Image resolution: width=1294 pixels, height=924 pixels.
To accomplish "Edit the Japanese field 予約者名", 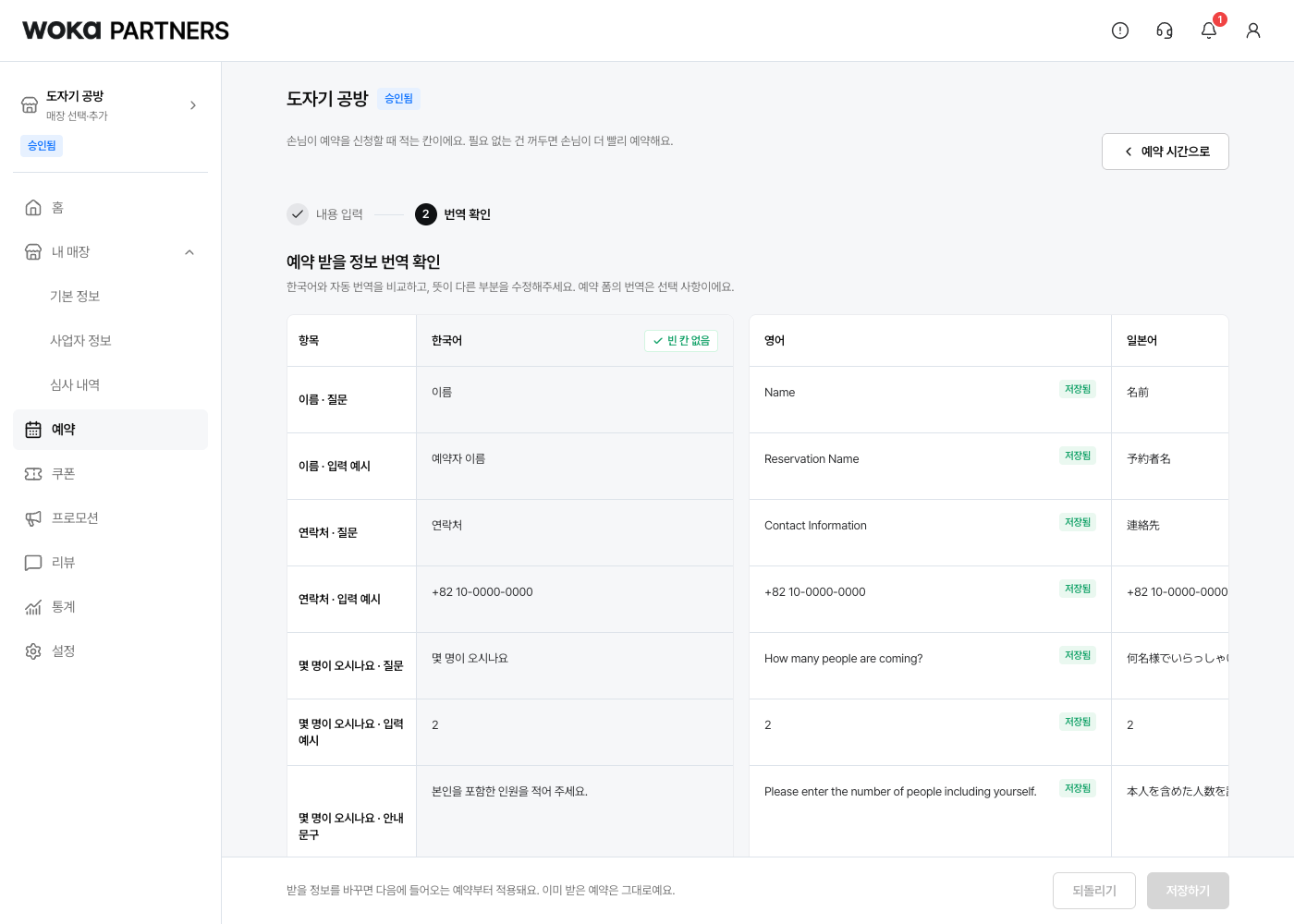I will click(1170, 467).
